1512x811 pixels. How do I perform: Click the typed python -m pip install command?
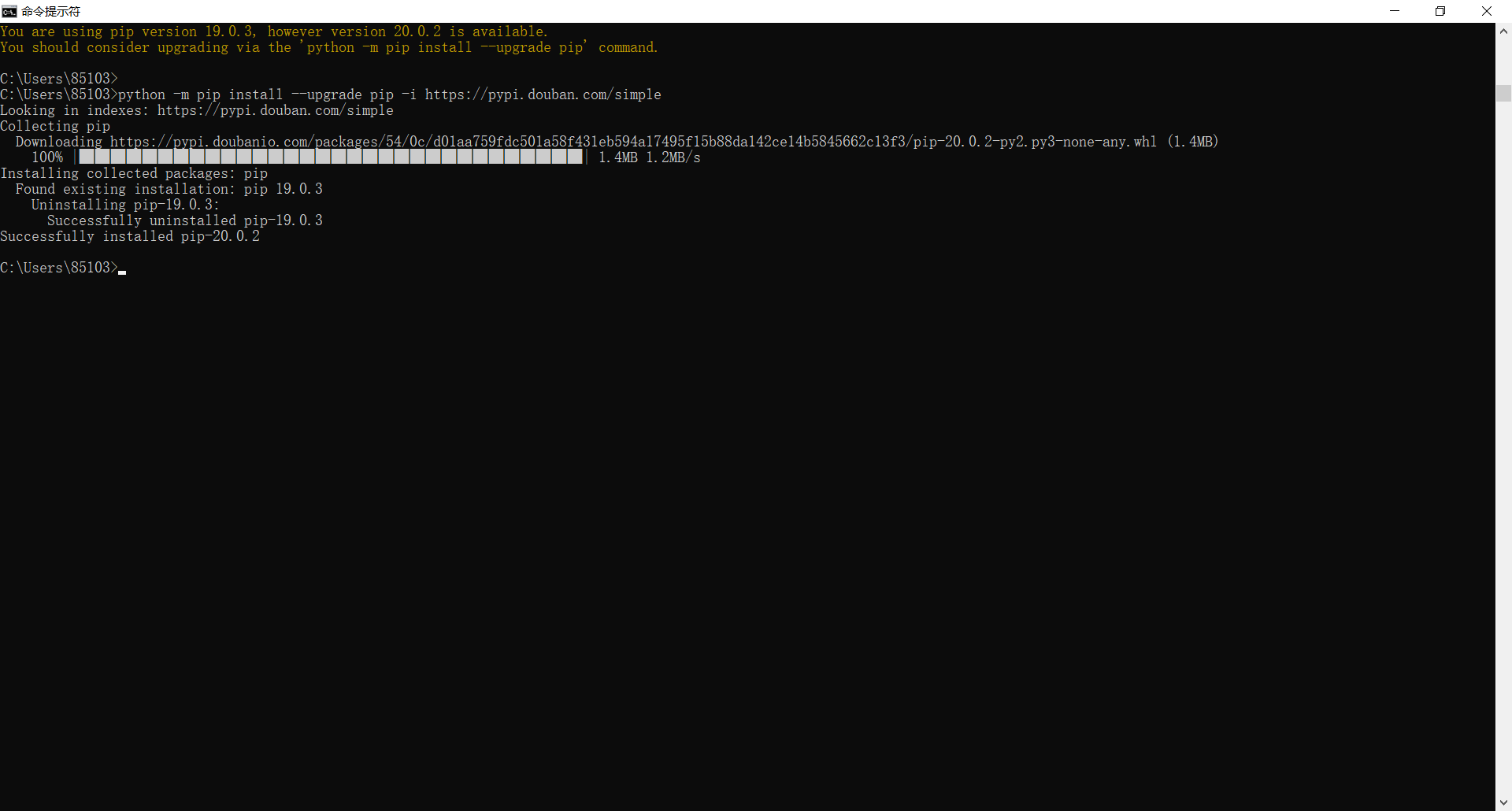point(390,94)
